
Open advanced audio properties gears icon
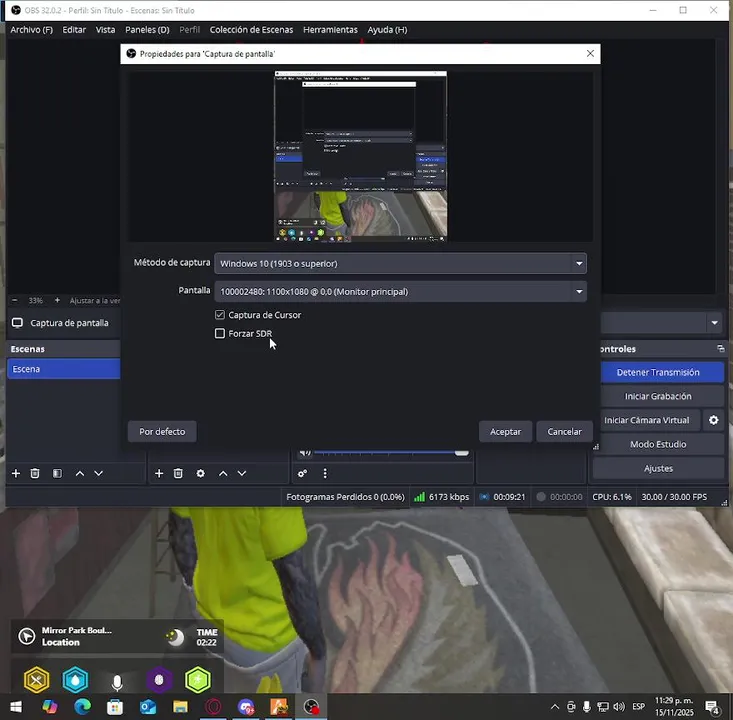click(302, 474)
